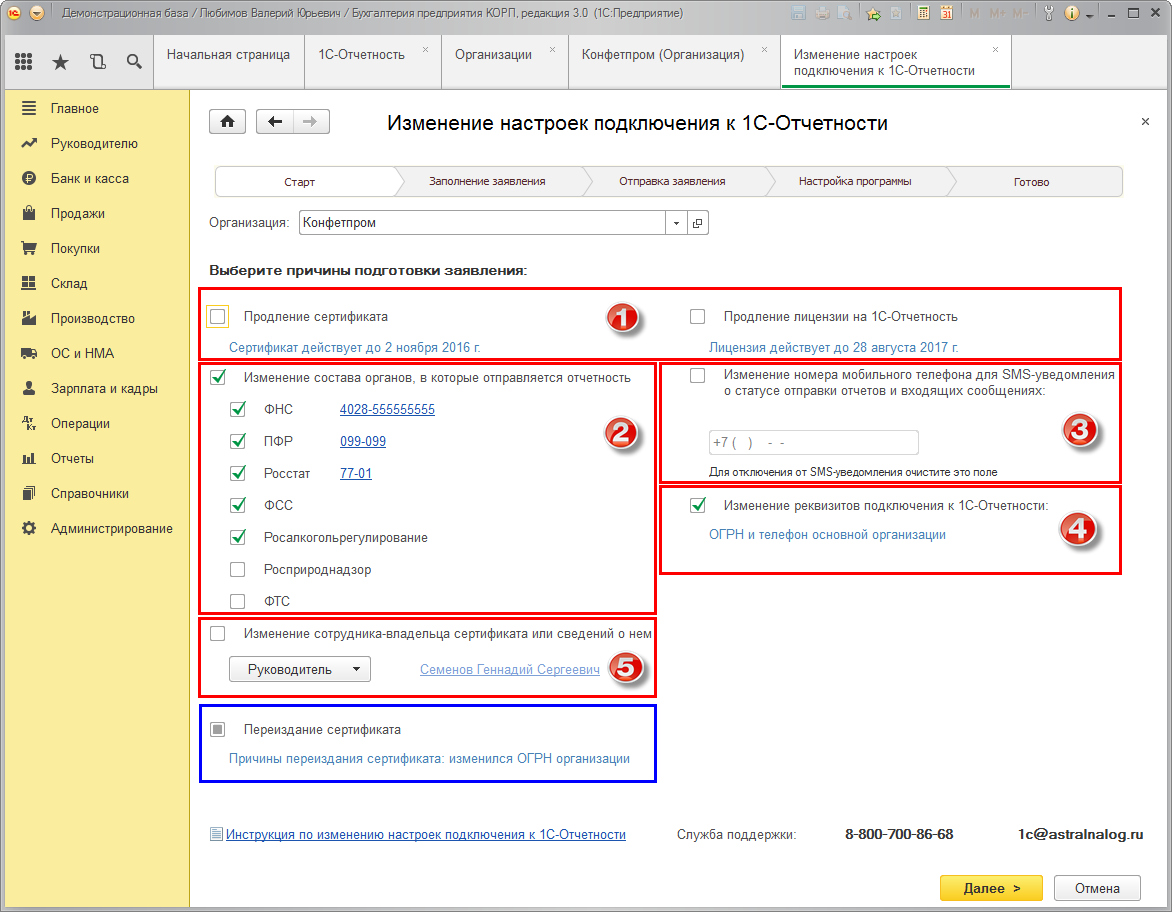Open the Продажи section in sidebar
The width and height of the screenshot is (1172, 912).
63,214
